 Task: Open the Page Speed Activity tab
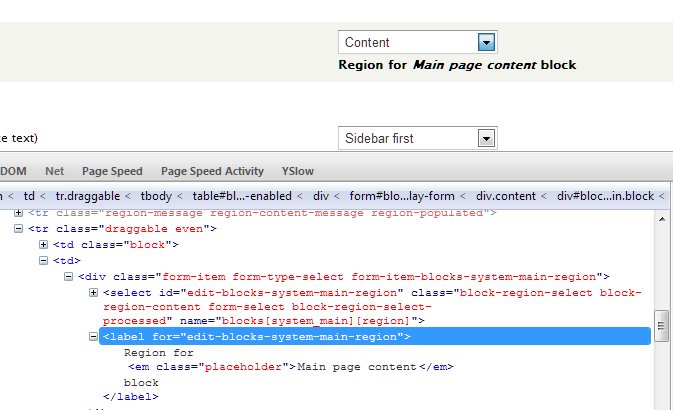click(212, 171)
